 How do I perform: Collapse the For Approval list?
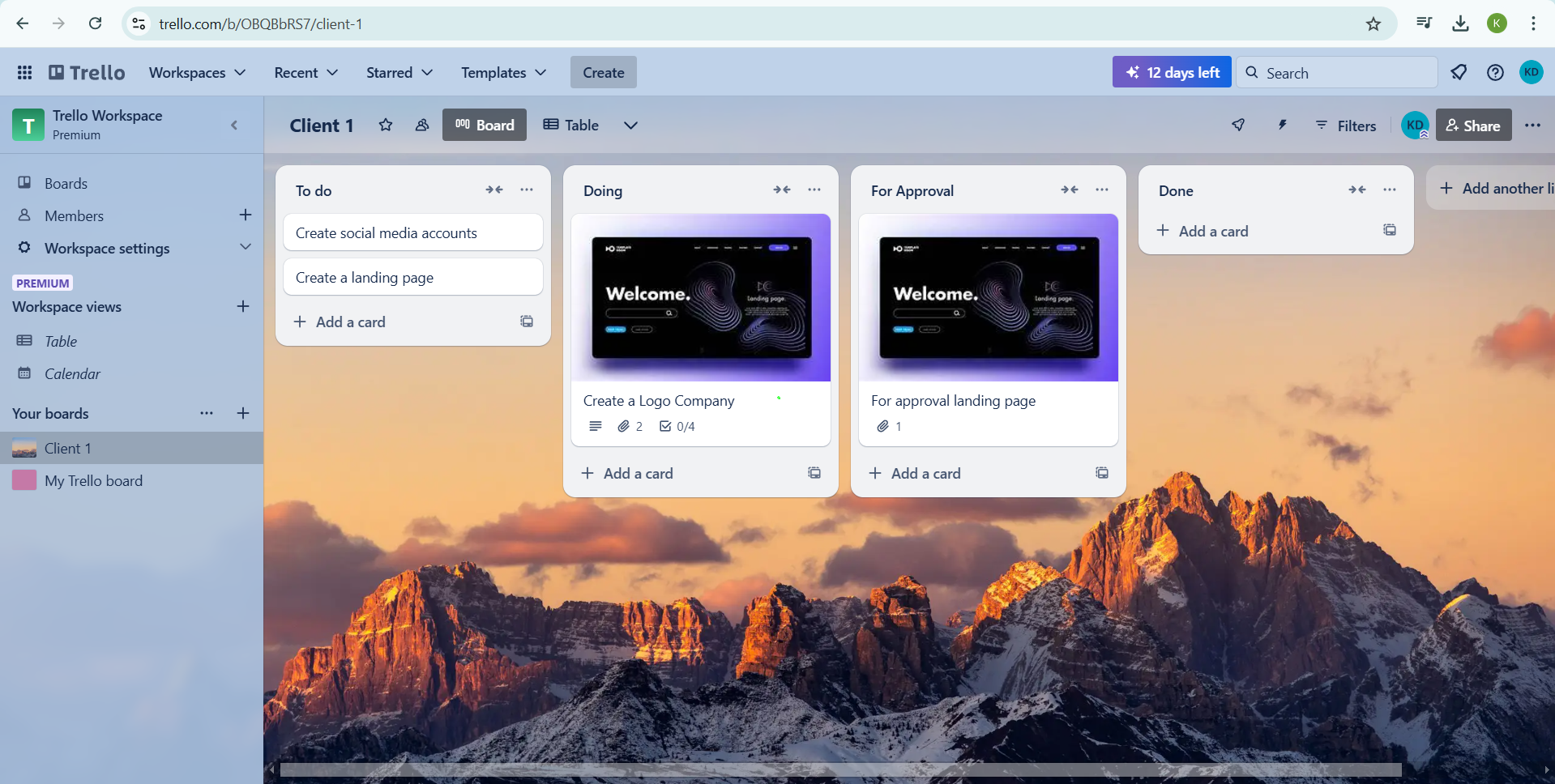point(1070,190)
